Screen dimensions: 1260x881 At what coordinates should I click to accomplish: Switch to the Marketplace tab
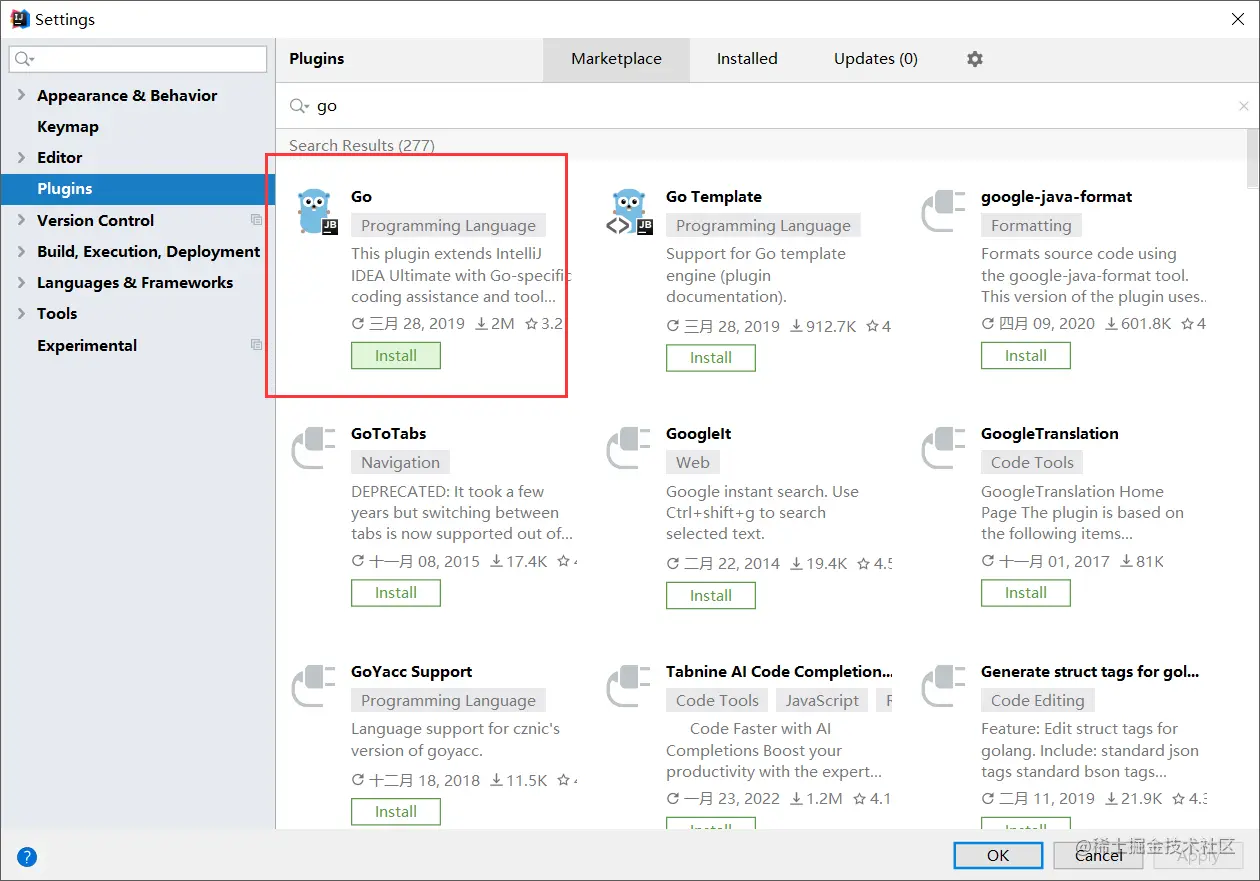click(x=616, y=59)
